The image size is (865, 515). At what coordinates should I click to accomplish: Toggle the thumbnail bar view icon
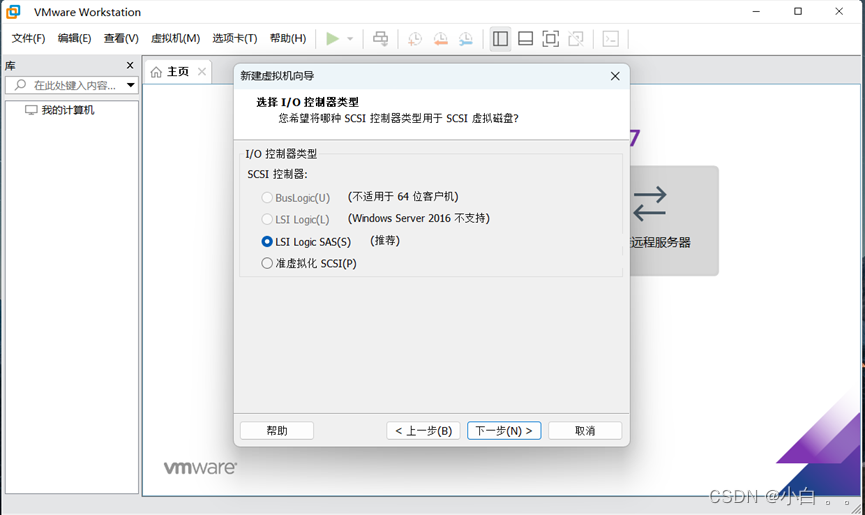pyautogui.click(x=525, y=39)
